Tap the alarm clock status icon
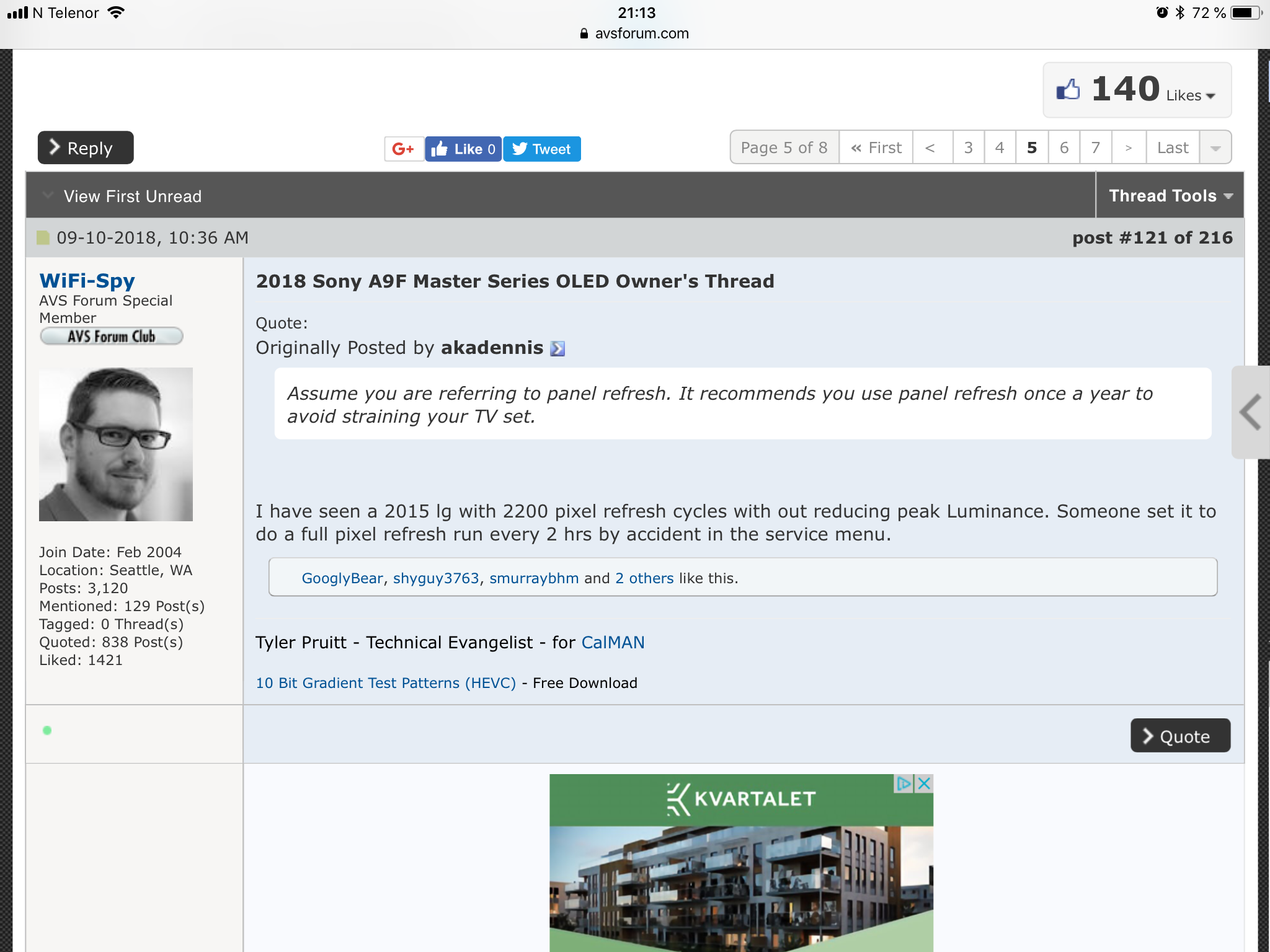1270x952 pixels. [1162, 12]
